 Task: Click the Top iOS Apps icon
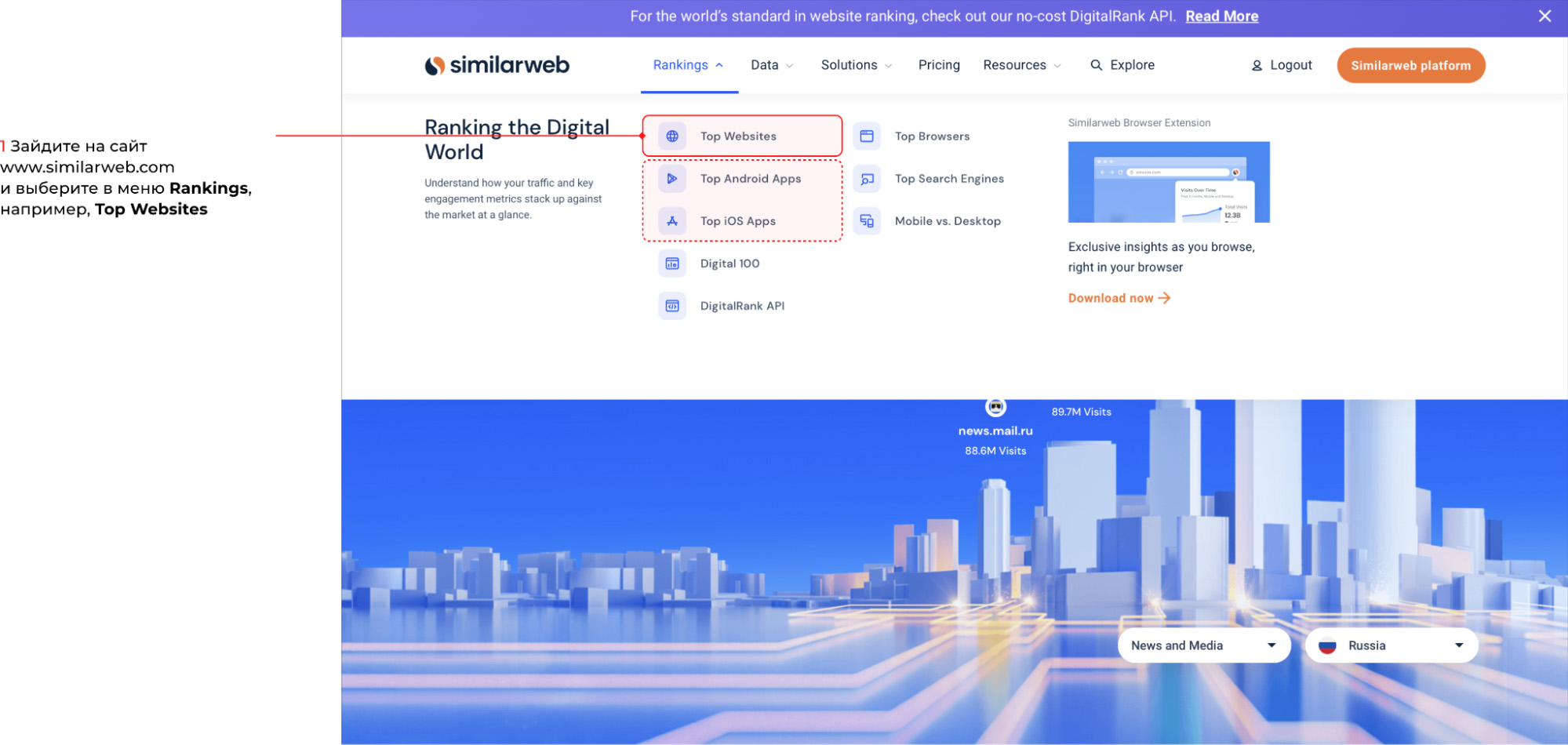pyautogui.click(x=672, y=221)
